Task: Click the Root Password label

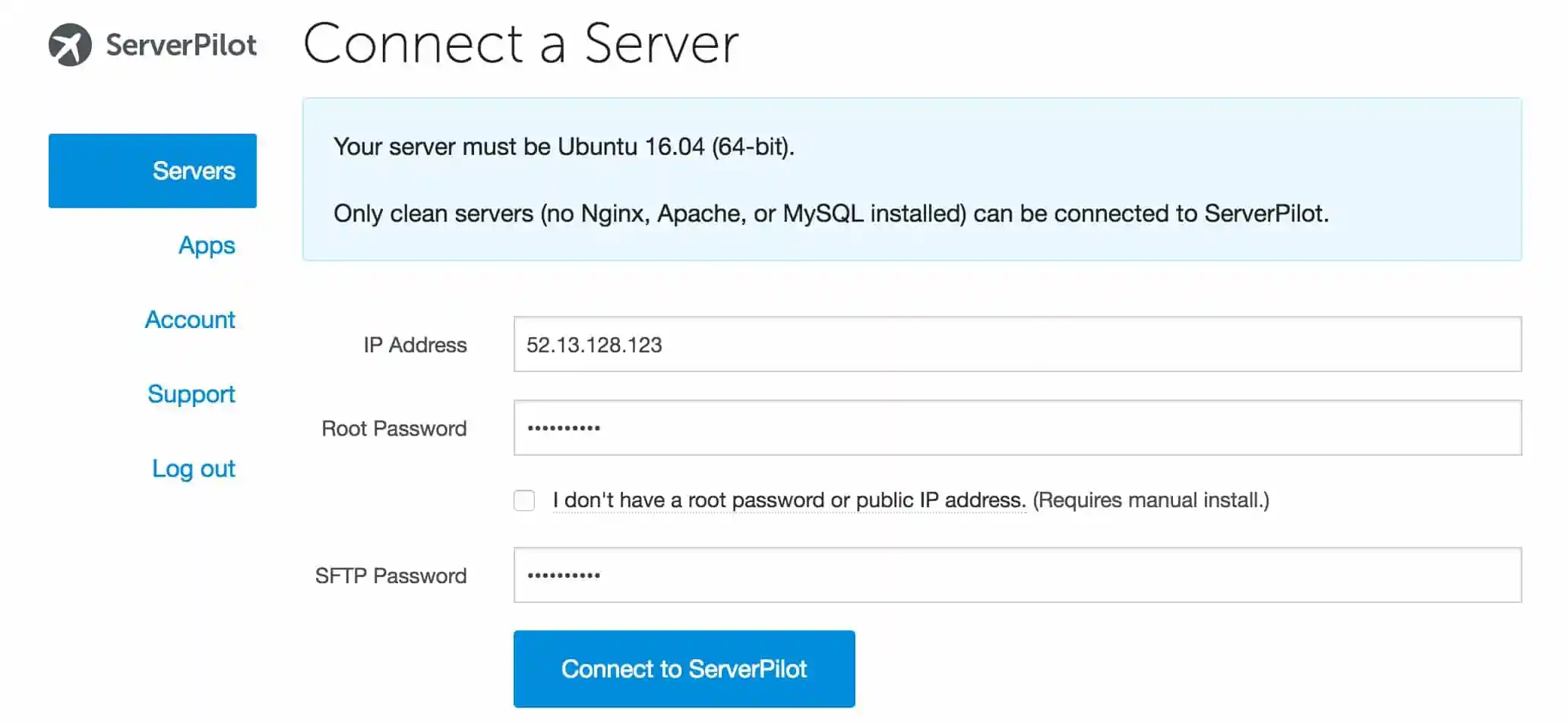Action: 394,428
